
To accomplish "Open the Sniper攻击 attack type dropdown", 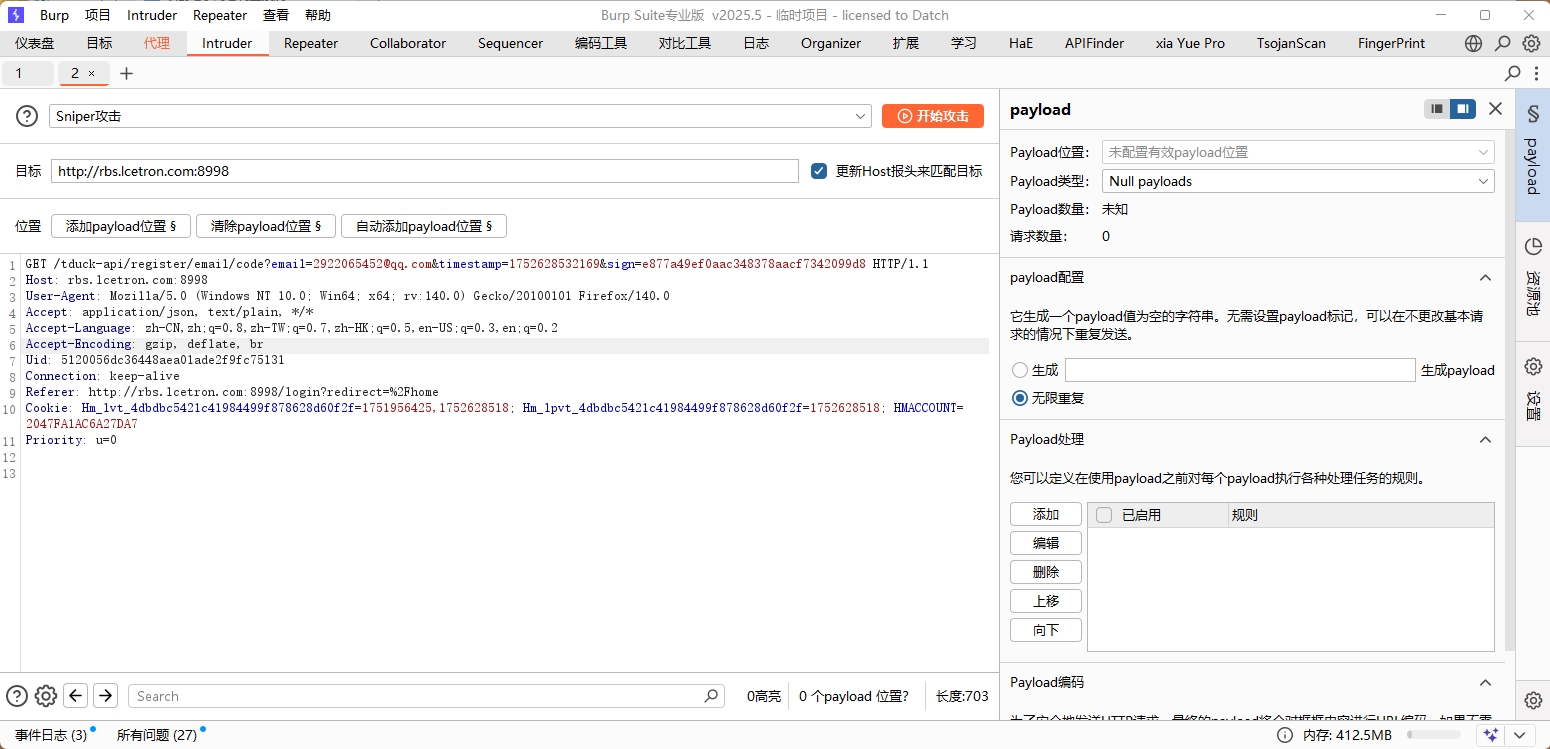I will click(x=460, y=116).
